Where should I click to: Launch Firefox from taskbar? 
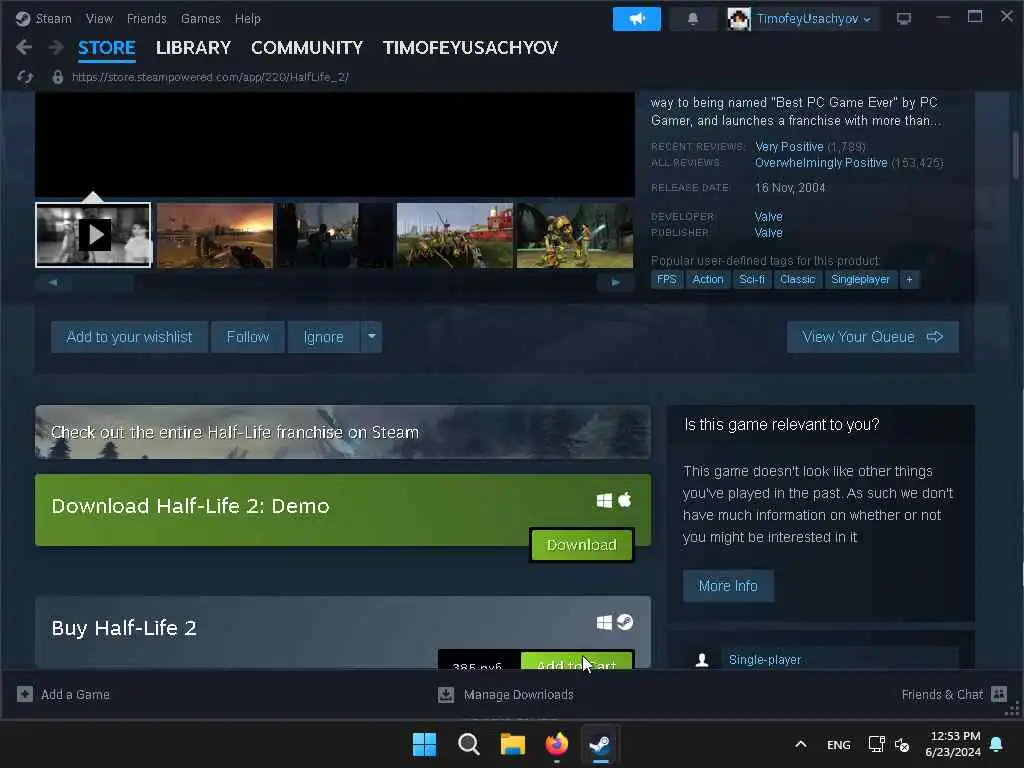click(x=556, y=744)
